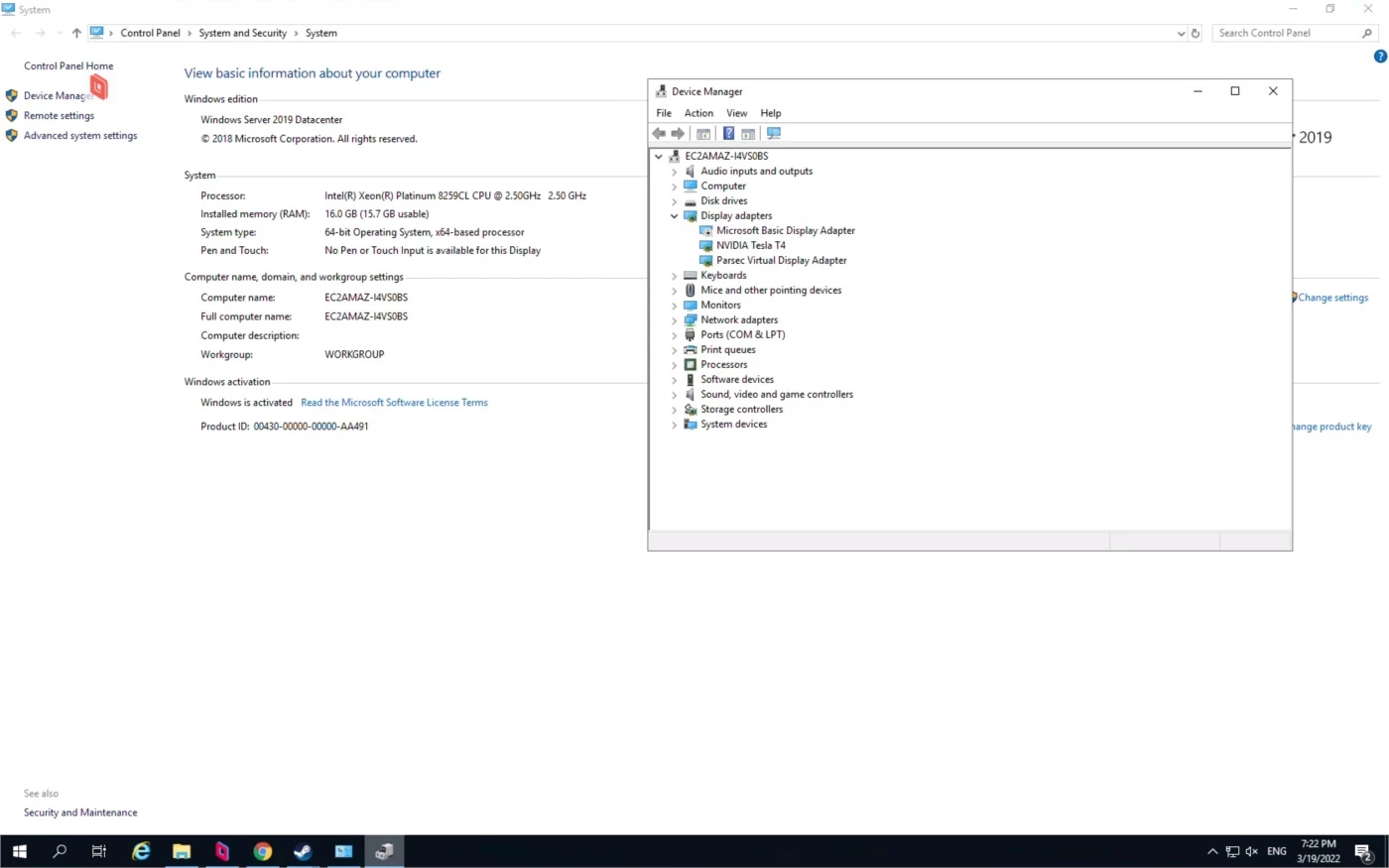Click Control Panel in the breadcrumb
This screenshot has width=1389, height=868.
tap(151, 33)
